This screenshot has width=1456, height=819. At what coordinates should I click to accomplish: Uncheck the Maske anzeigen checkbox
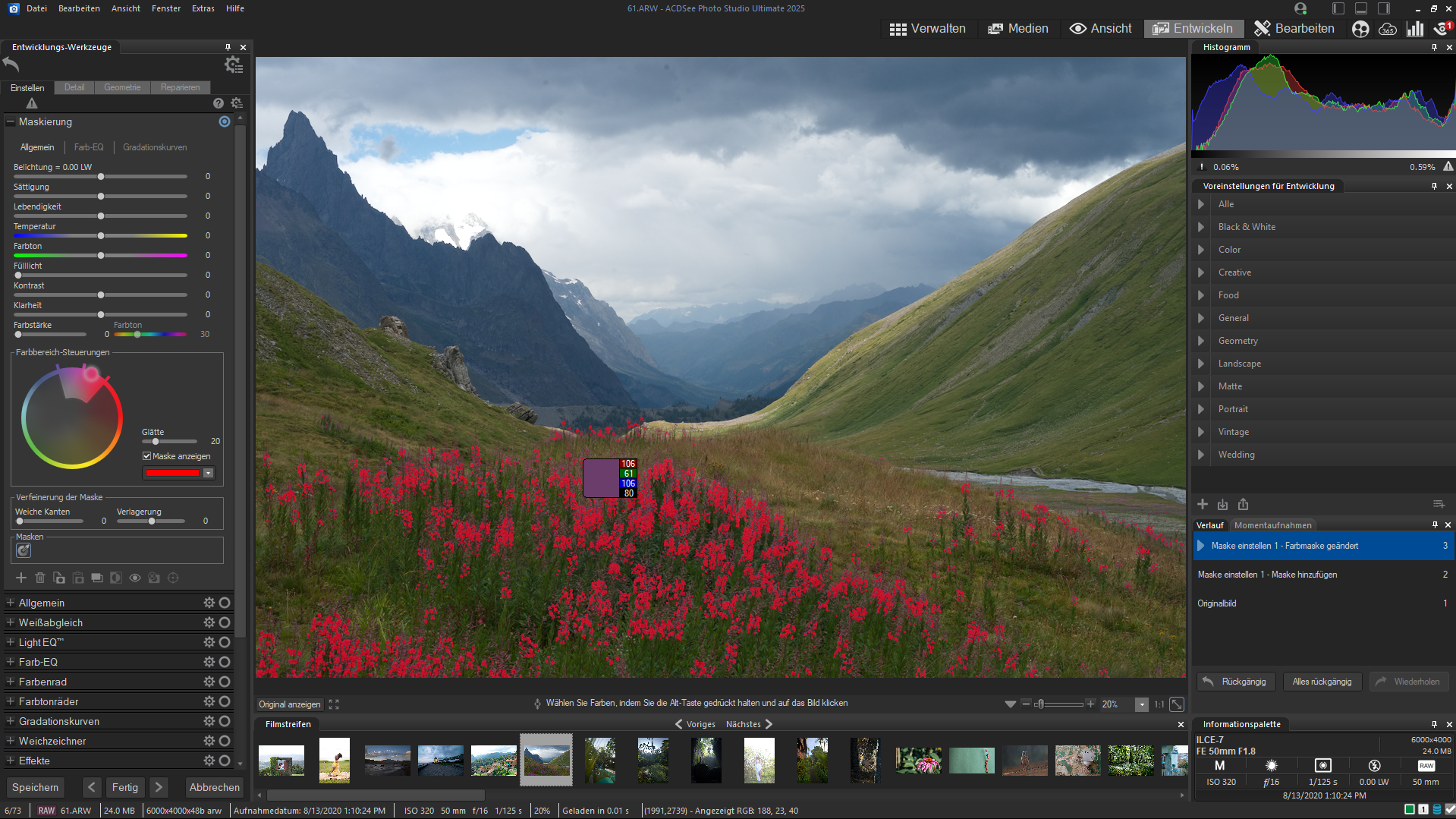(147, 456)
